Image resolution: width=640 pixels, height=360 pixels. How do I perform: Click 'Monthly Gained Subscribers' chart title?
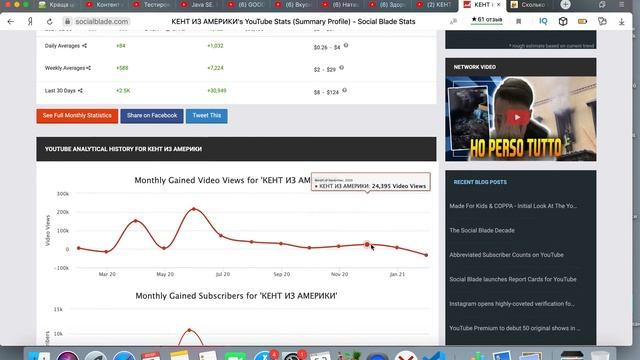[236, 296]
